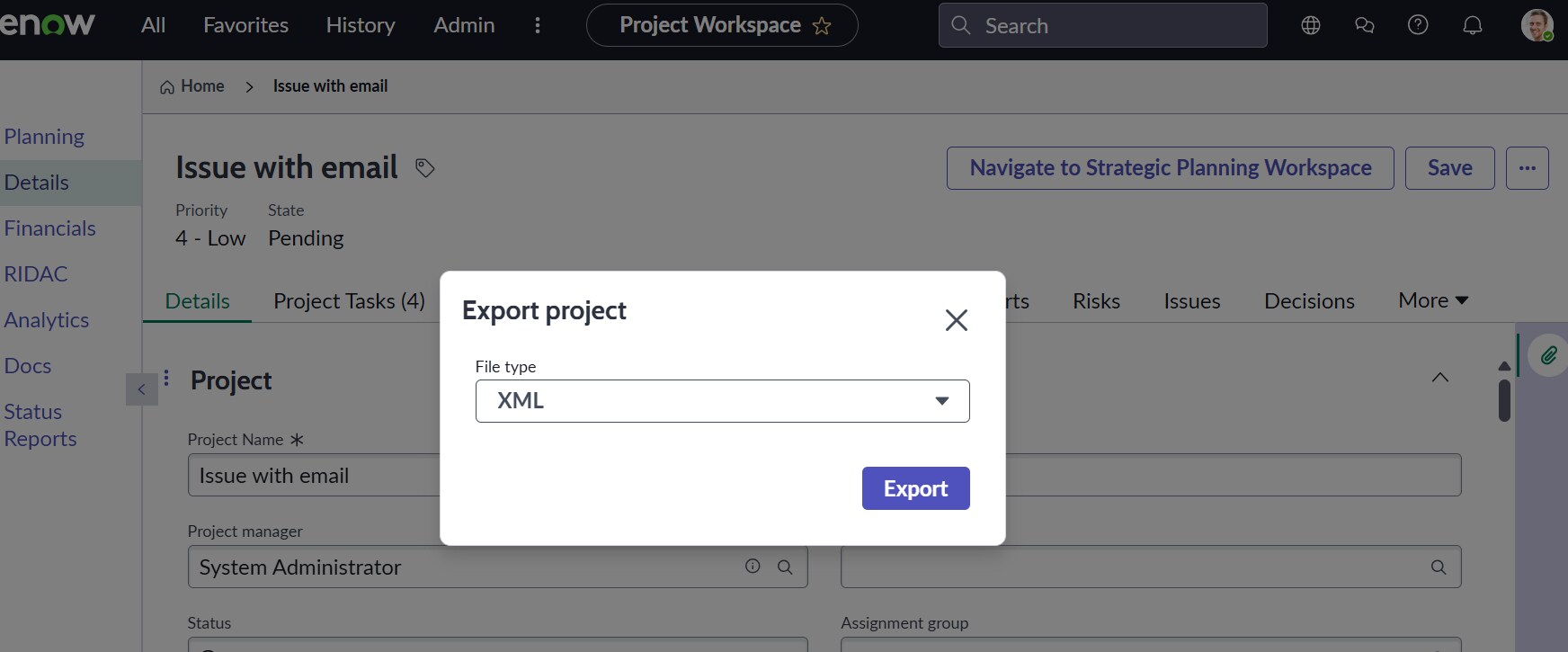This screenshot has height=652, width=1568.
Task: Collapse the left sidebar arrow
Action: (x=142, y=389)
